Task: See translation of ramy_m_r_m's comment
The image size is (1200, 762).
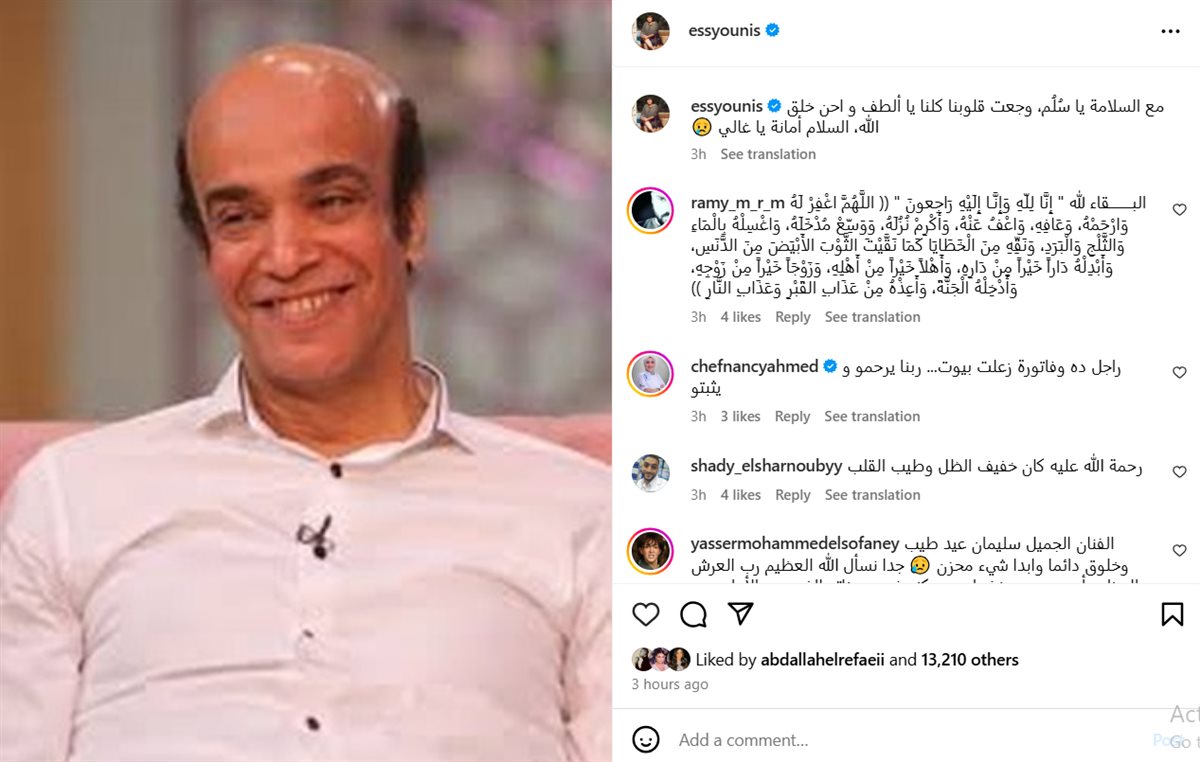Action: (x=872, y=317)
